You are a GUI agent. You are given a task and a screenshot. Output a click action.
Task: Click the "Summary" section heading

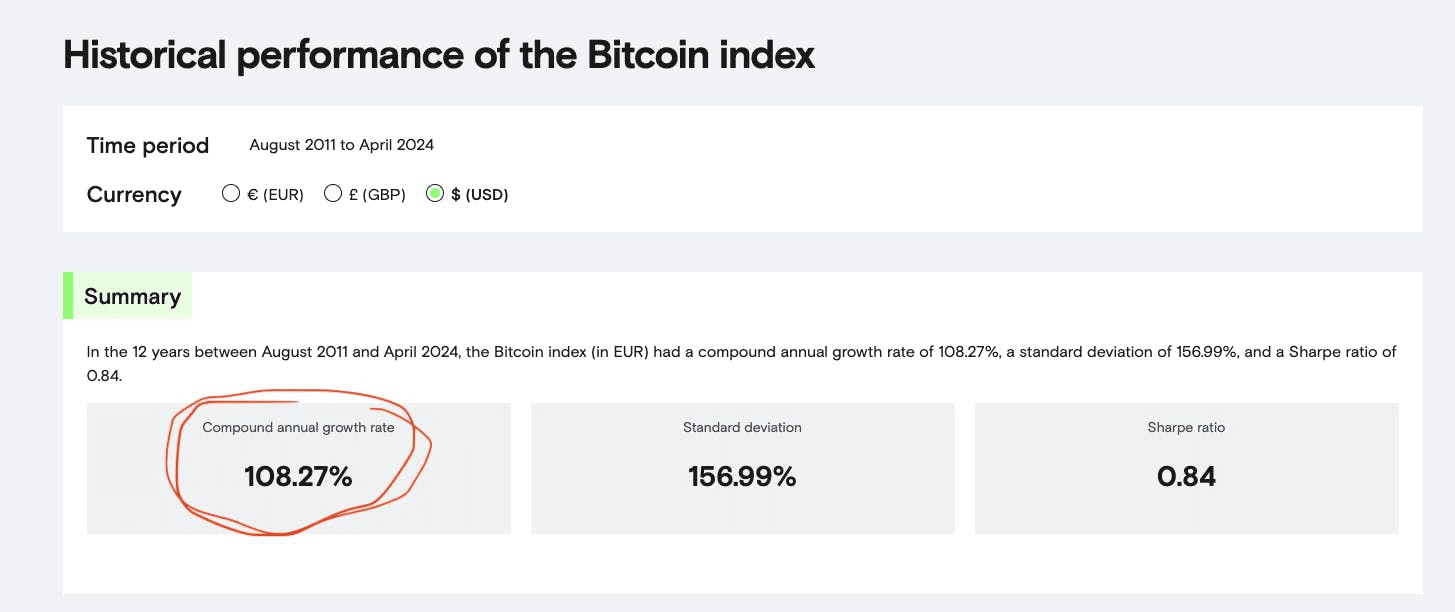(132, 297)
